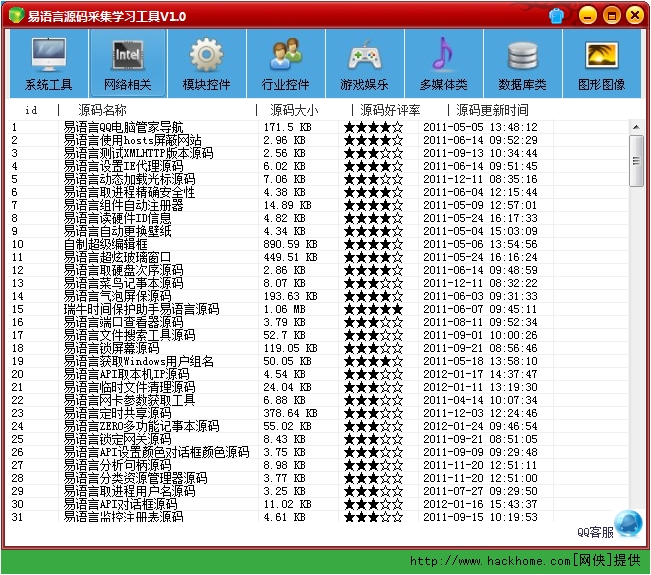The width and height of the screenshot is (651, 575).
Task: Click the blue shirt skin icon
Action: click(x=556, y=16)
